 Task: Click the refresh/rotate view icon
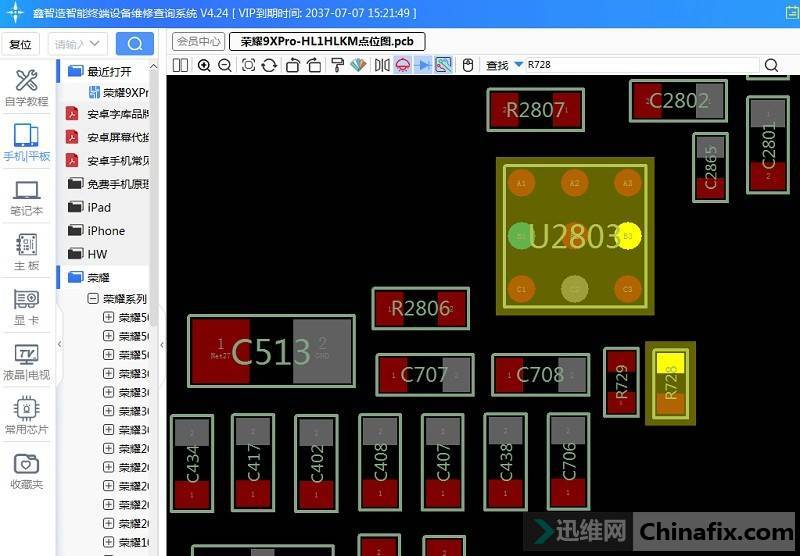click(269, 65)
